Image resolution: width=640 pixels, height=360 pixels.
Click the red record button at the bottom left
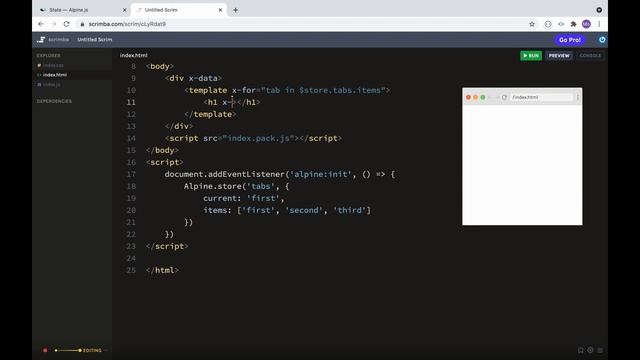click(x=45, y=350)
